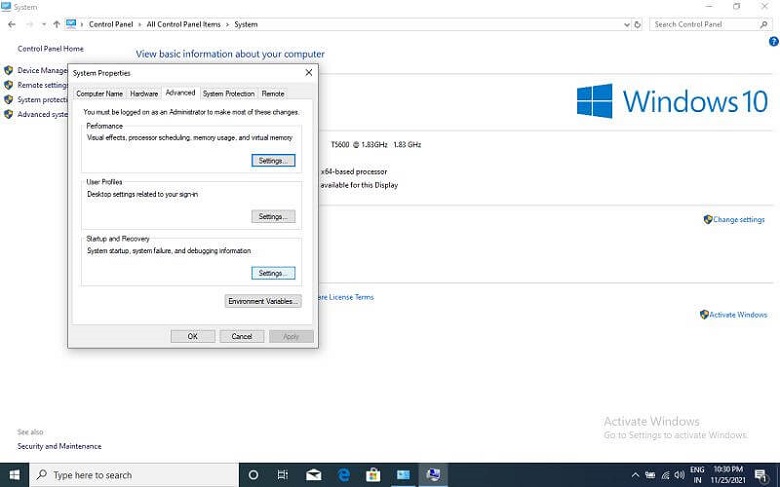Viewport: 780px width, 487px height.
Task: Open Cortana circle icon
Action: tap(253, 475)
